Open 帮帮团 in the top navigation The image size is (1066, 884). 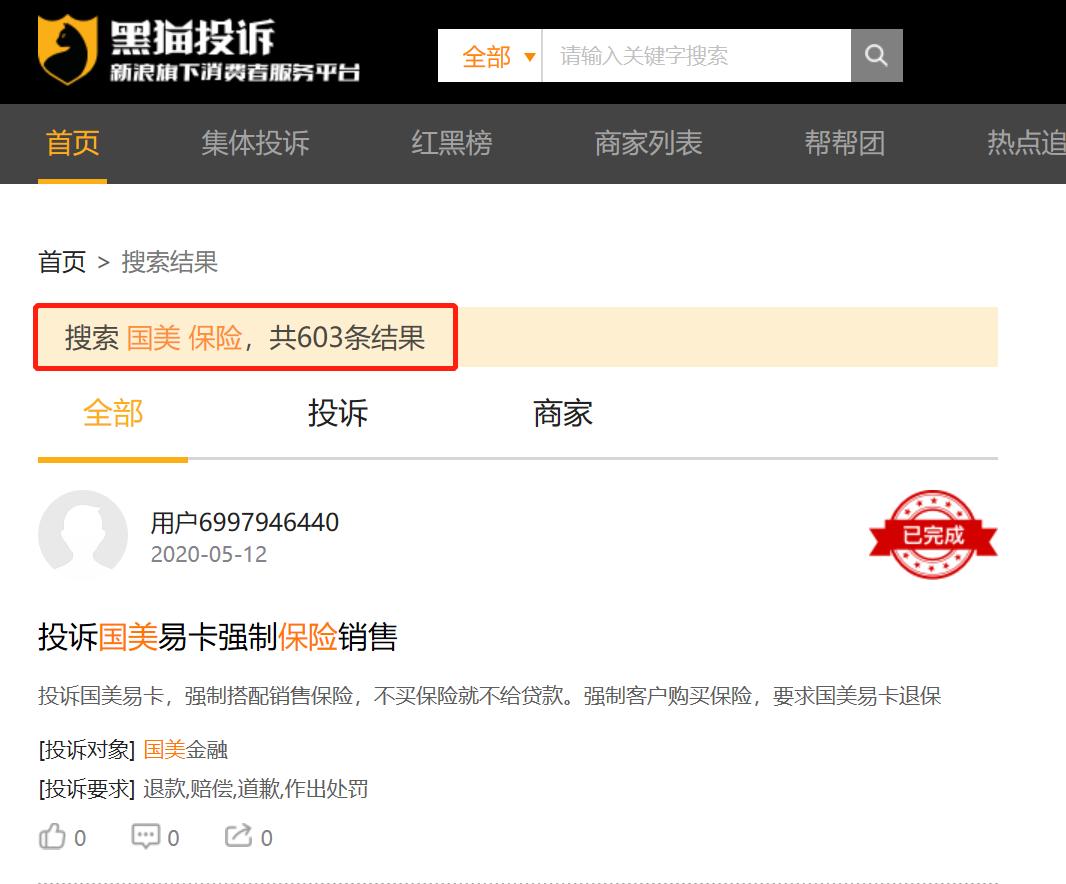point(845,143)
